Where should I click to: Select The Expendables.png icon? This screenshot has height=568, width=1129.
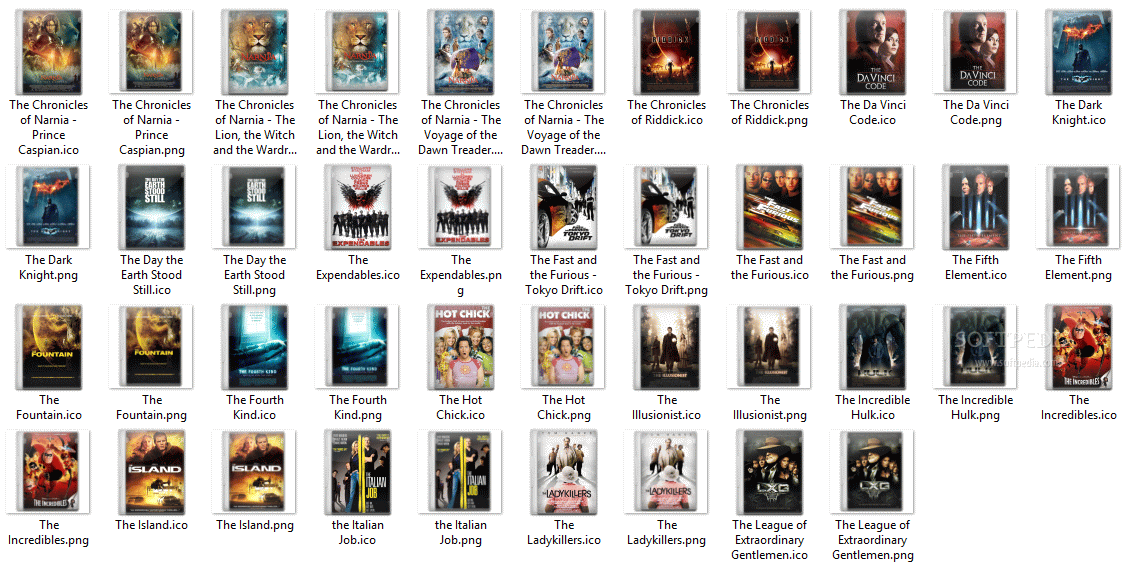460,207
